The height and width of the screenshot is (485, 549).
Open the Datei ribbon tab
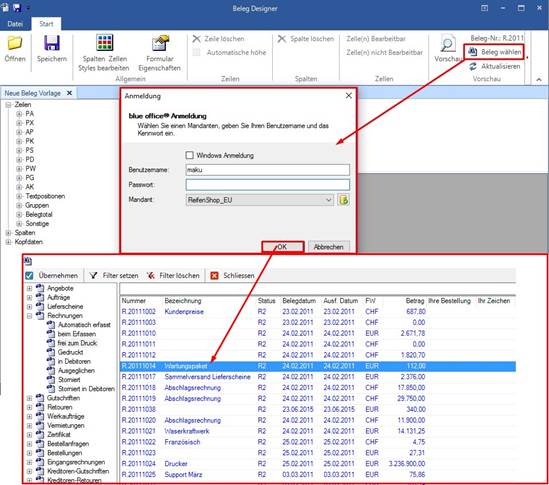pyautogui.click(x=15, y=24)
